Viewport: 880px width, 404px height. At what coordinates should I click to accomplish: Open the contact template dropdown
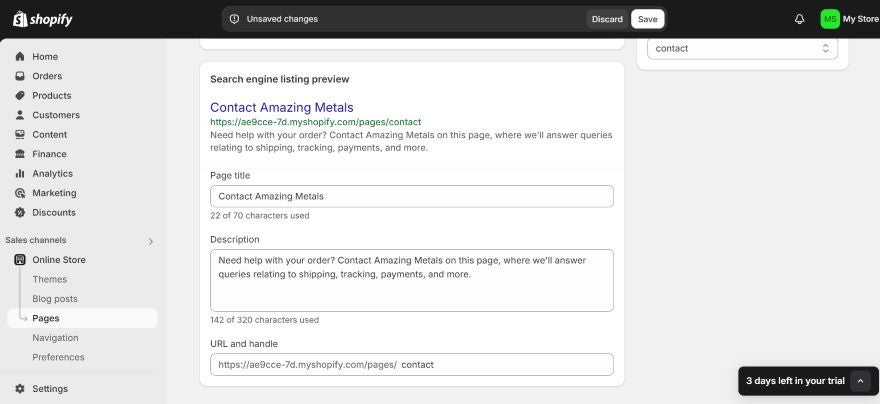[x=742, y=48]
